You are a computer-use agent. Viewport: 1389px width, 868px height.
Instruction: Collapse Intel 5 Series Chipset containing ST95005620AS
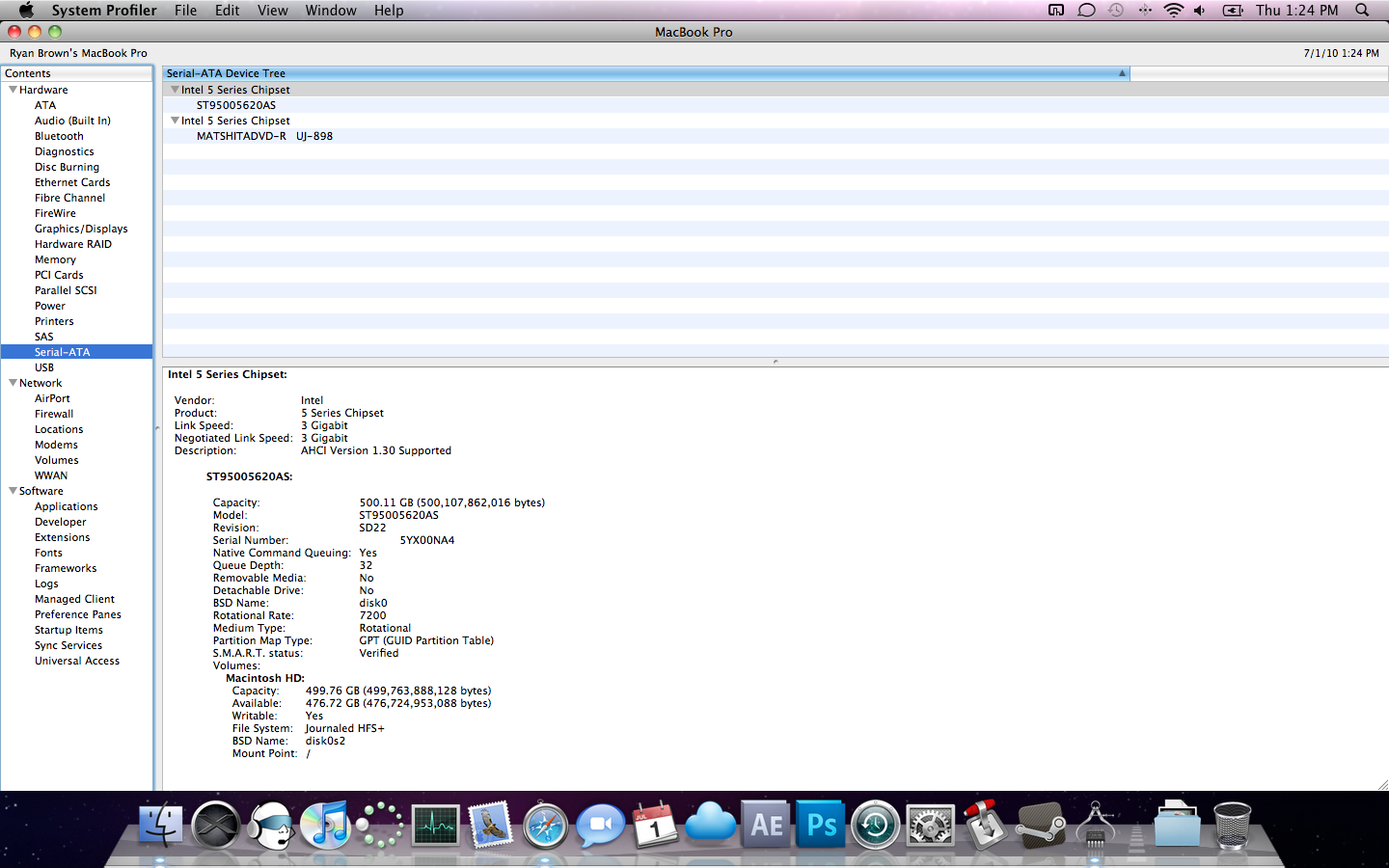[x=175, y=90]
